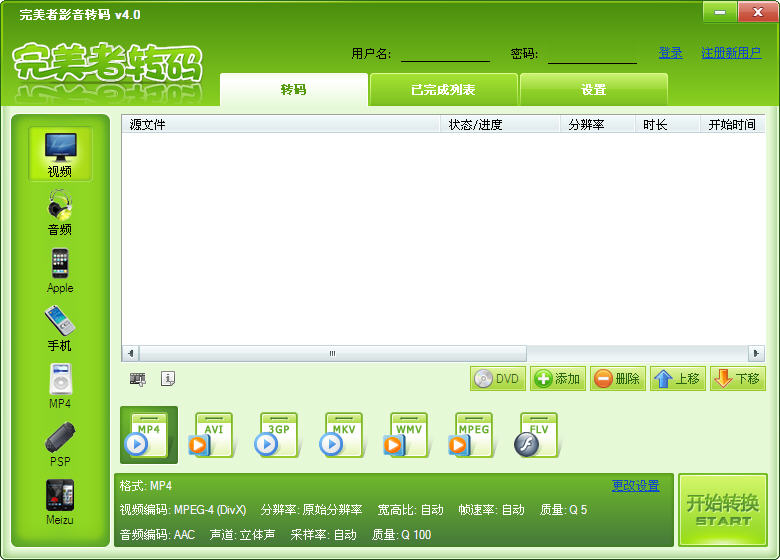Select the 视频 video category icon
Image resolution: width=780 pixels, height=560 pixels.
[x=60, y=154]
